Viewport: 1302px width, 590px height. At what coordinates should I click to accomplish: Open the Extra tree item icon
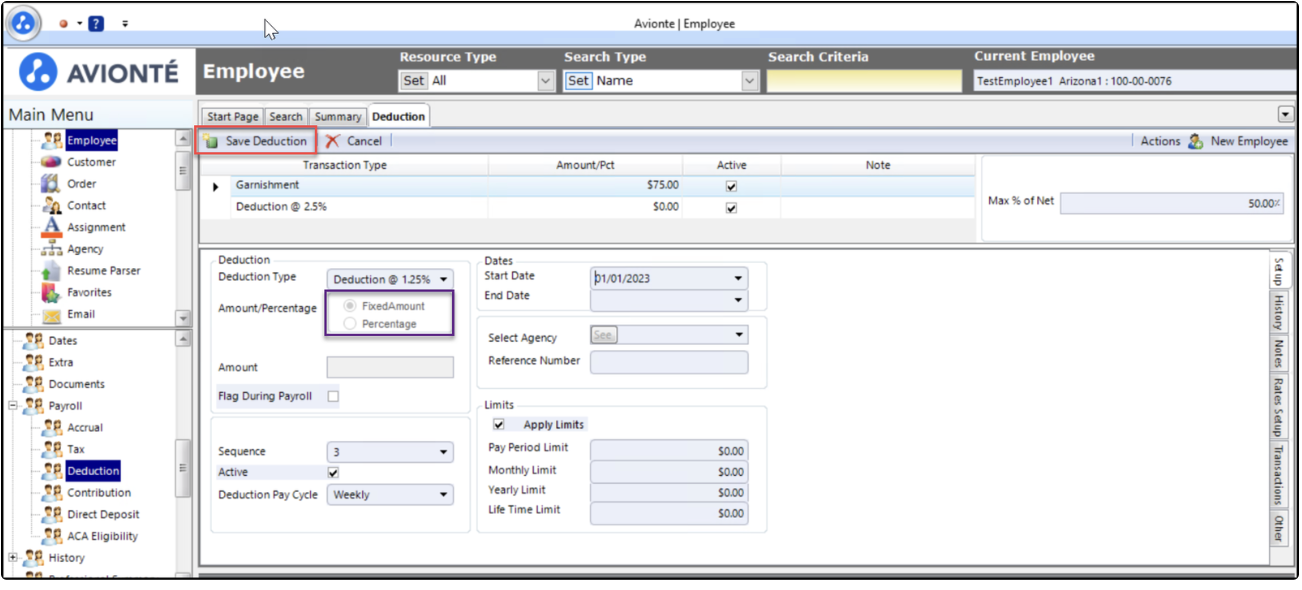coord(33,363)
